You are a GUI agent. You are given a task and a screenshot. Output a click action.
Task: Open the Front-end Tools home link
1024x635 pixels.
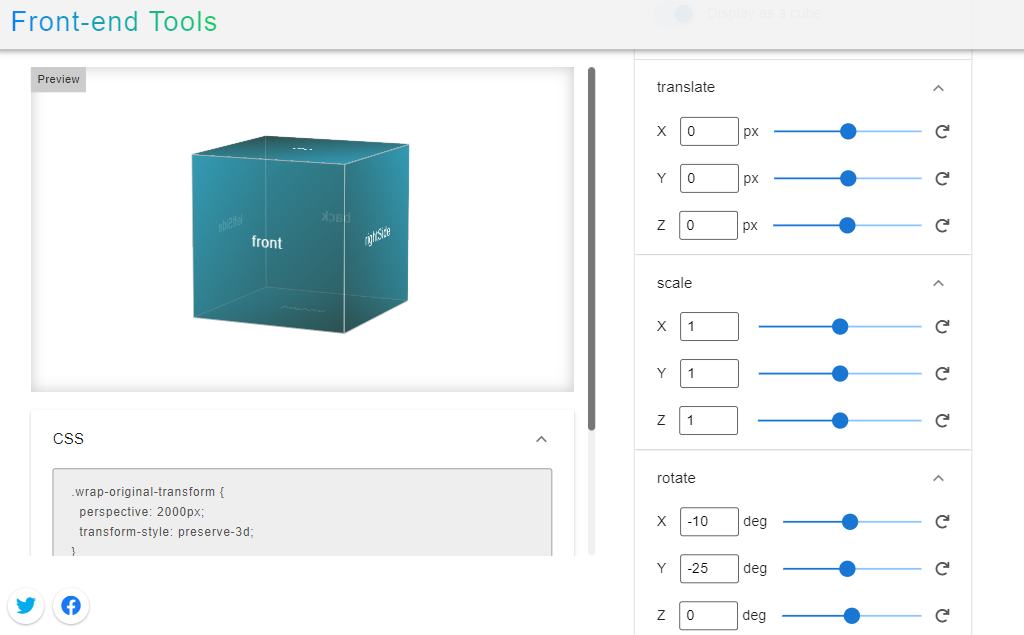point(114,21)
